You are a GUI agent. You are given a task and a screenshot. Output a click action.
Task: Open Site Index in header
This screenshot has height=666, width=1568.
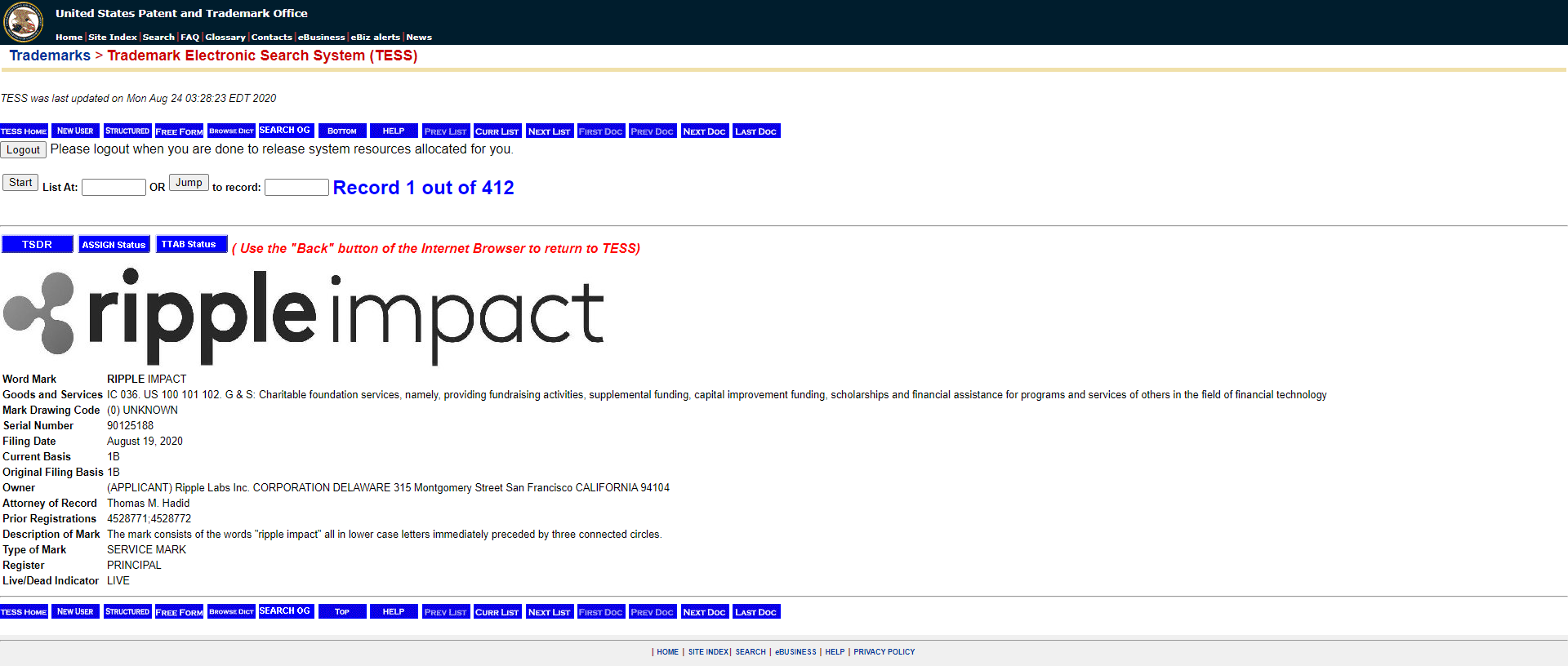[113, 37]
